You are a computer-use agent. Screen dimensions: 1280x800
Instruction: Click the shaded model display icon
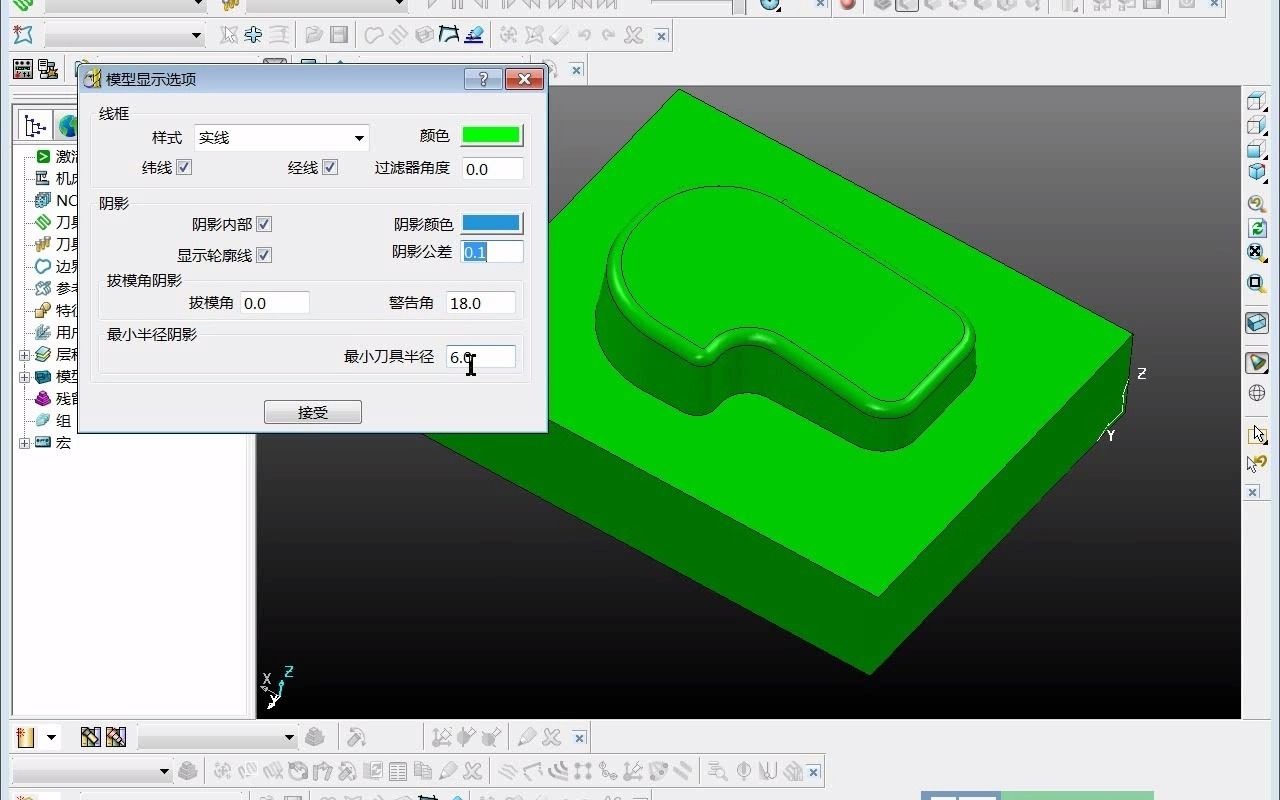coord(1257,363)
